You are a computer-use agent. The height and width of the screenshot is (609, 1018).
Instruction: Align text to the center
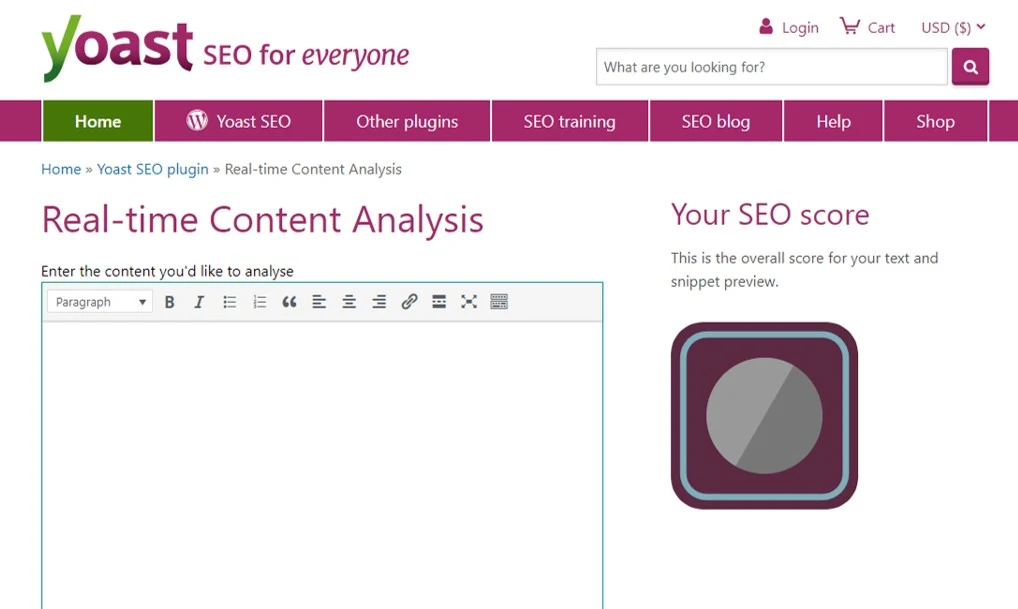(349, 301)
